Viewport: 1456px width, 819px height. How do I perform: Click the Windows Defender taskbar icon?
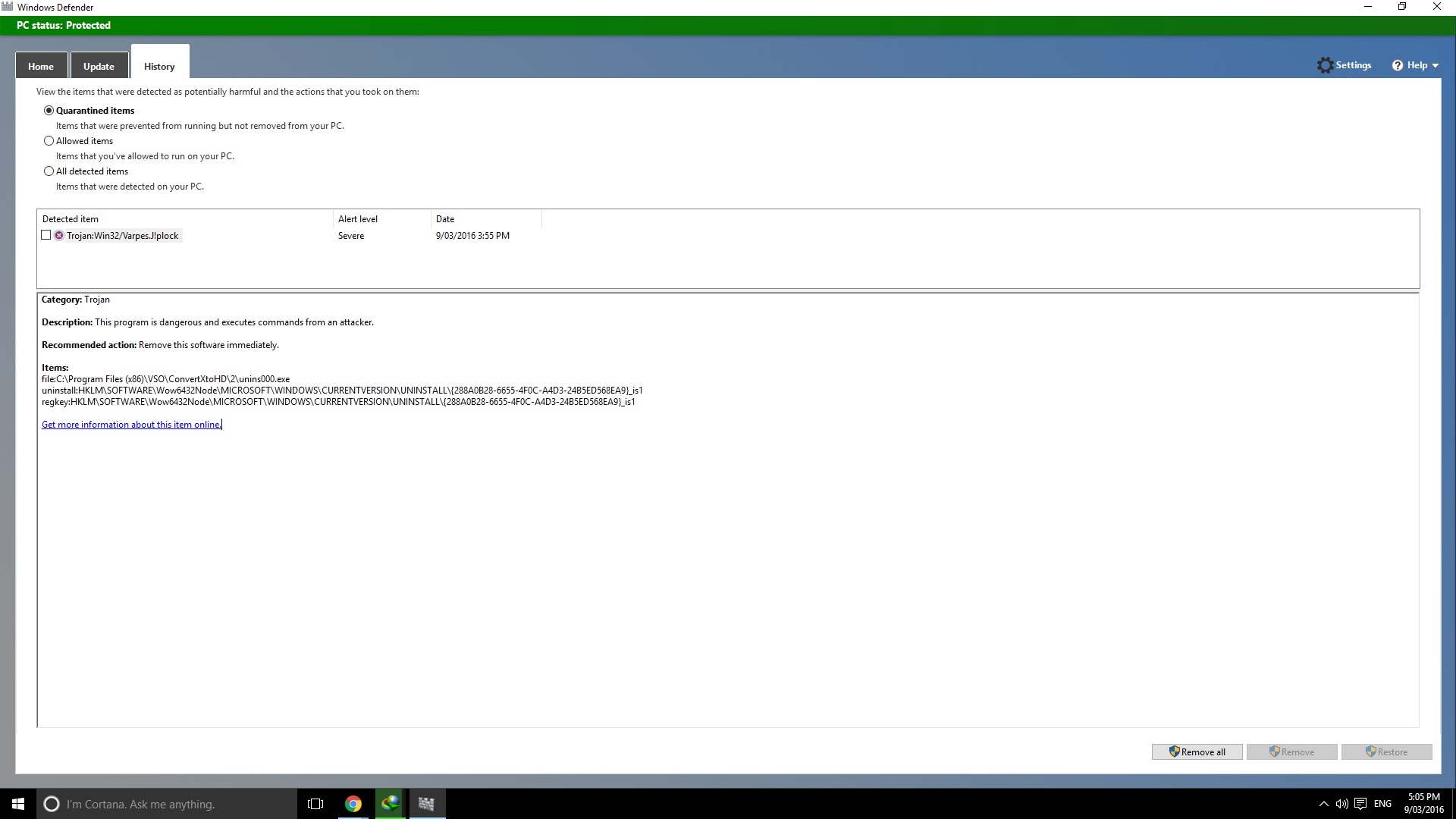point(426,804)
